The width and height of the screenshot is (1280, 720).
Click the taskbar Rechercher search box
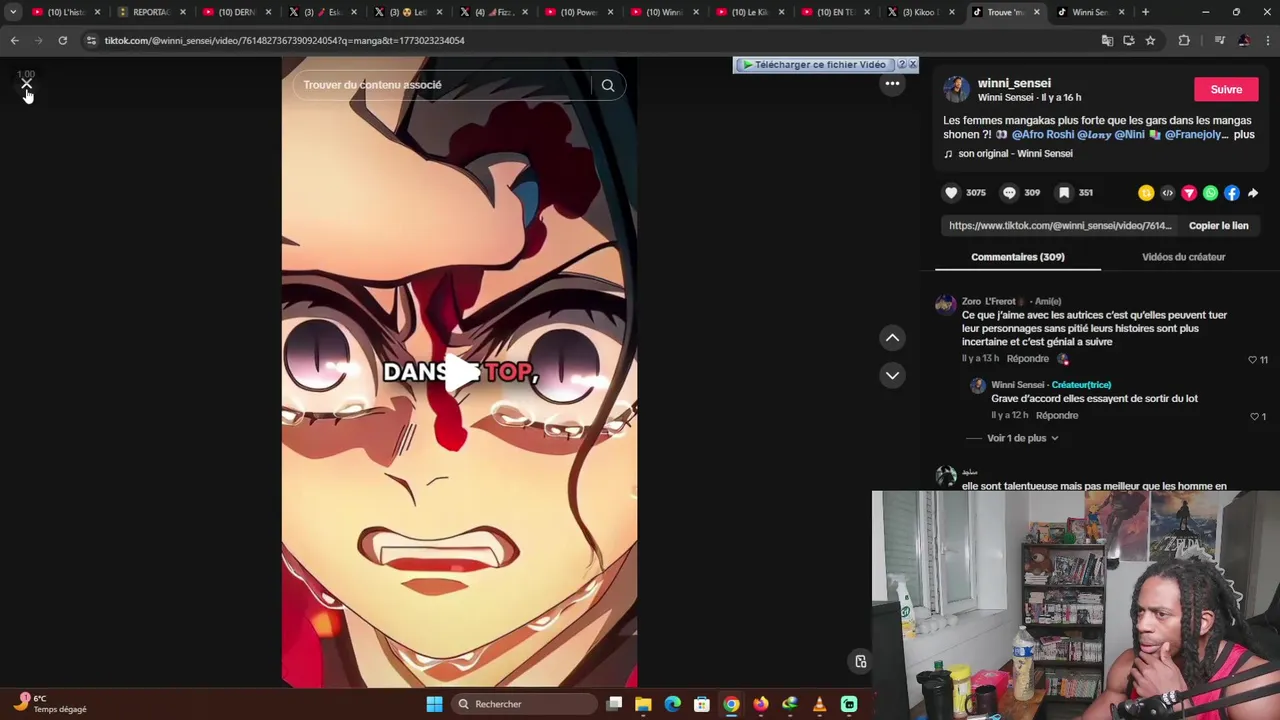(x=523, y=704)
